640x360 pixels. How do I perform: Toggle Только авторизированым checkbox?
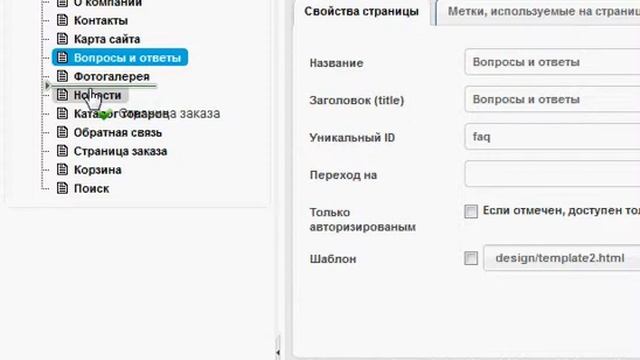click(471, 211)
